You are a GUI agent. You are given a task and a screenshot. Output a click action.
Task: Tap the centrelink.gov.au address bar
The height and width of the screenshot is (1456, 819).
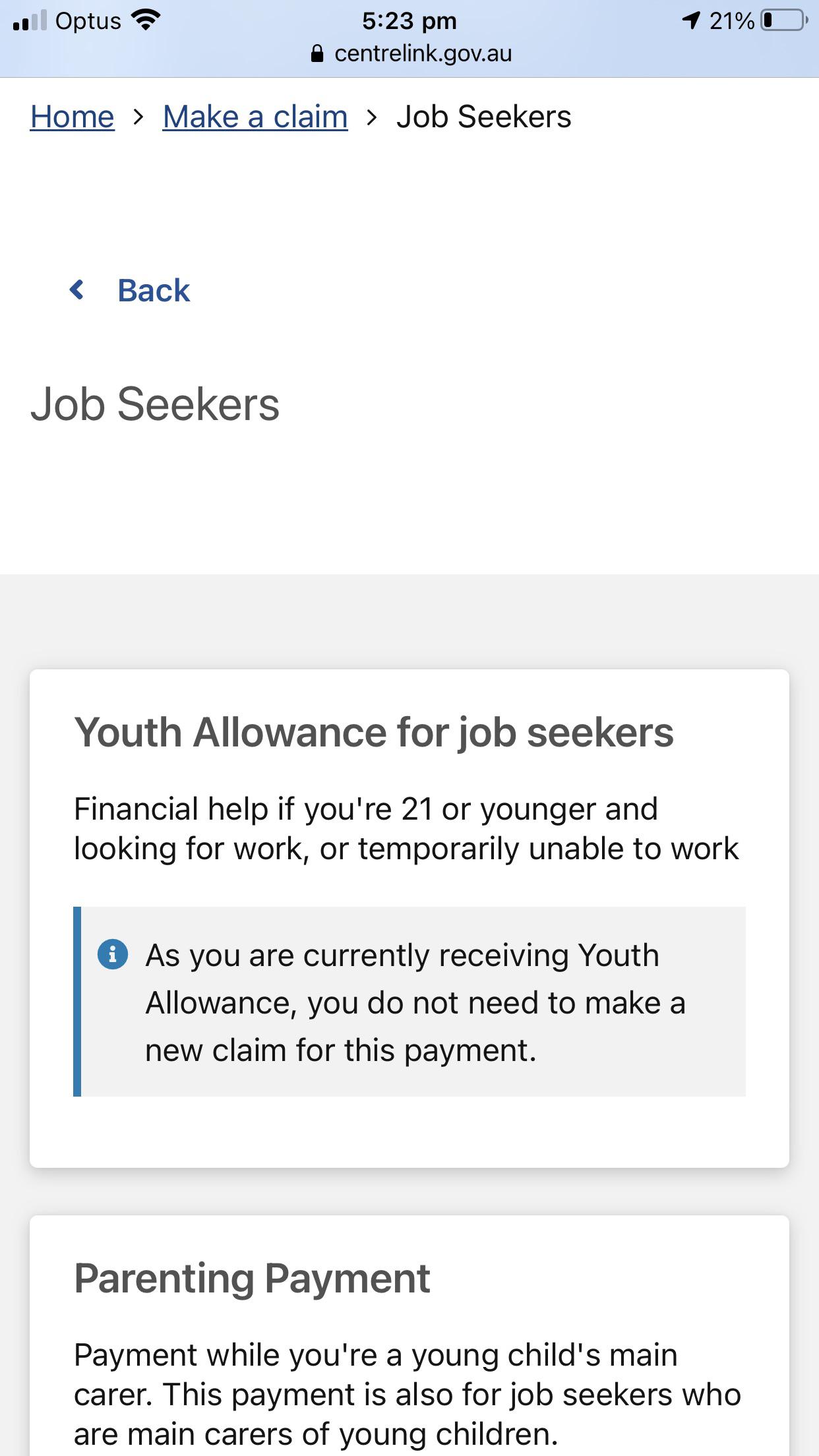pyautogui.click(x=422, y=53)
